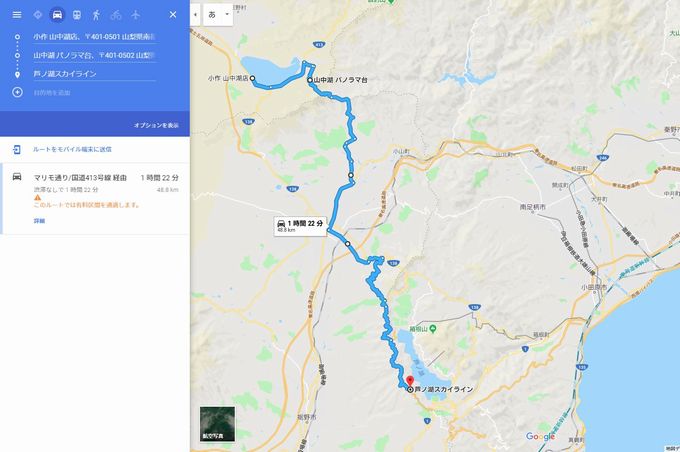Image resolution: width=680 pixels, height=452 pixels.
Task: Select the driving car mode
Action: click(57, 15)
